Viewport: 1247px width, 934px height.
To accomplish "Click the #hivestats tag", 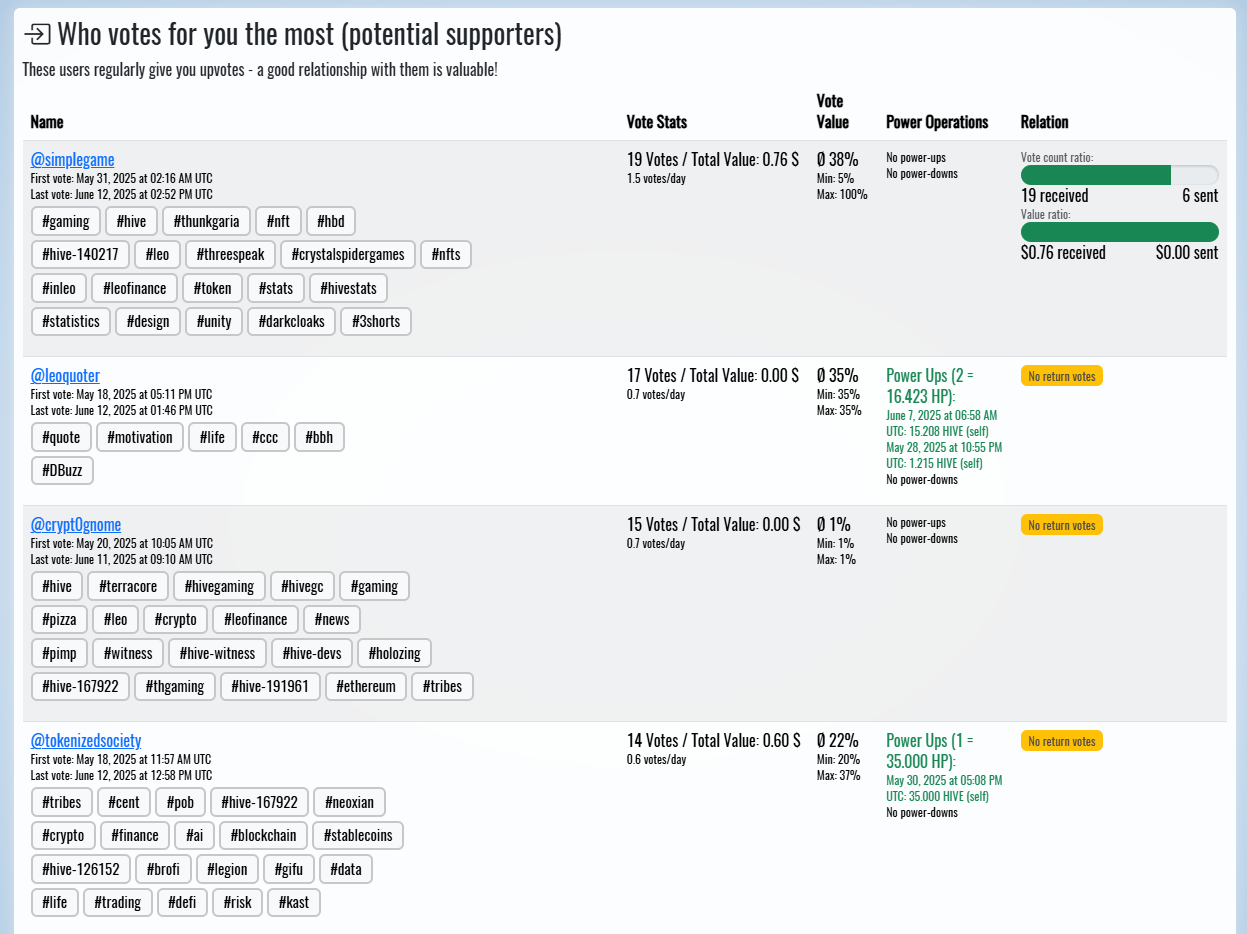I will click(349, 288).
